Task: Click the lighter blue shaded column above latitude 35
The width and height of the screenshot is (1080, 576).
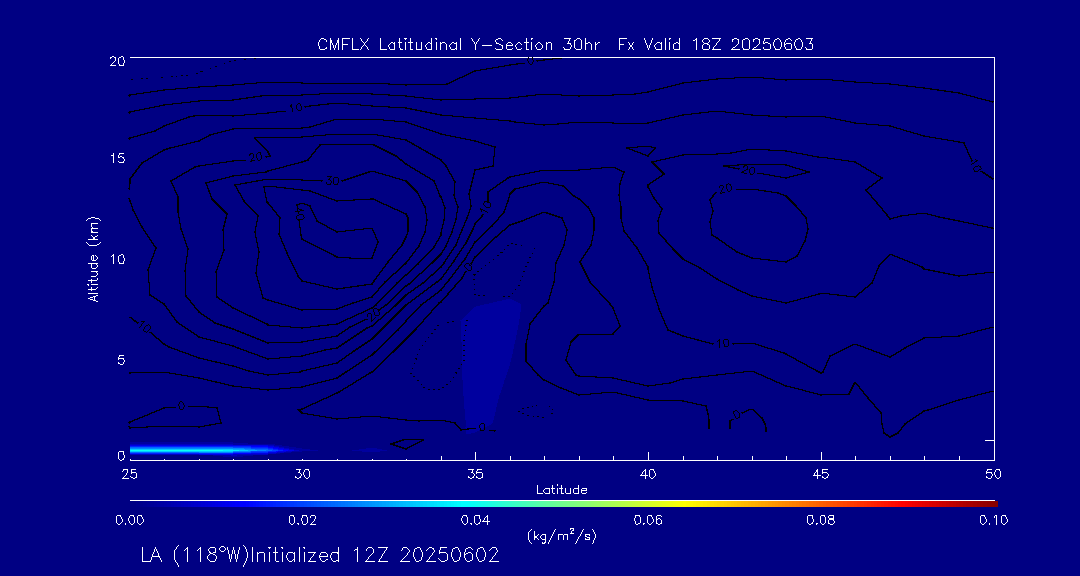Action: point(490,365)
